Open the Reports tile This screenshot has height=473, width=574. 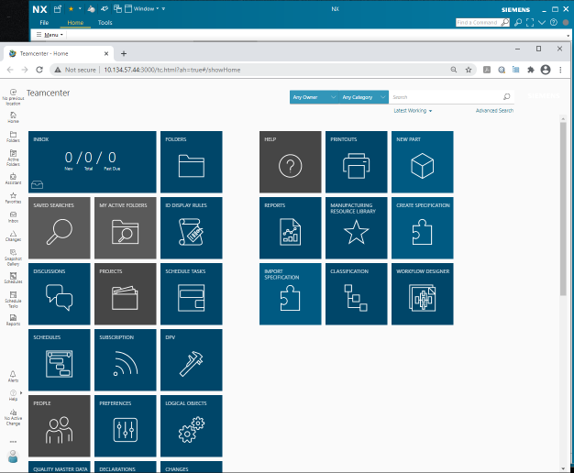pyautogui.click(x=290, y=228)
